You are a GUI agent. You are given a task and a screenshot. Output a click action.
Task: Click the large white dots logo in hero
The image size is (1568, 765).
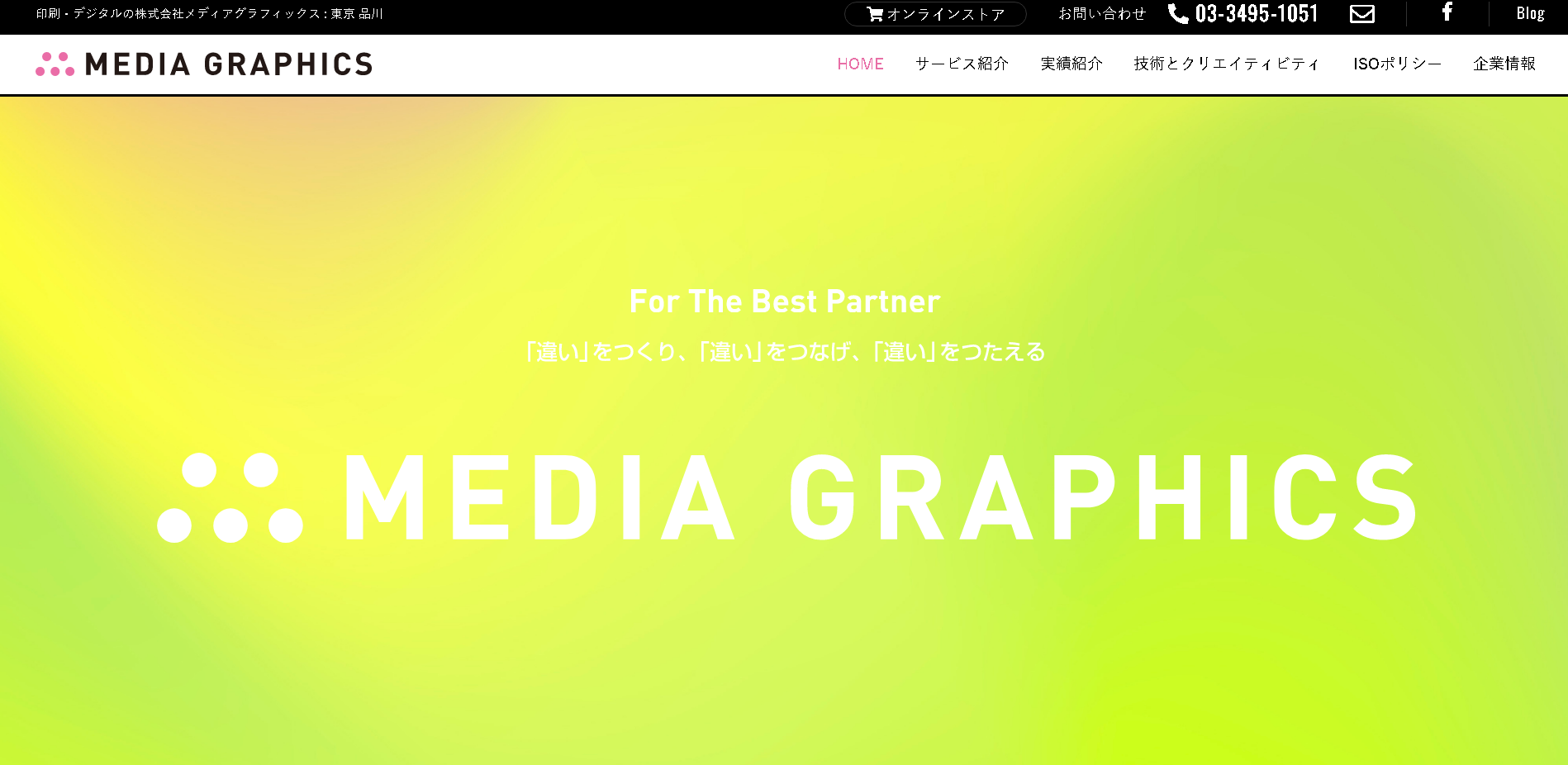pyautogui.click(x=230, y=497)
